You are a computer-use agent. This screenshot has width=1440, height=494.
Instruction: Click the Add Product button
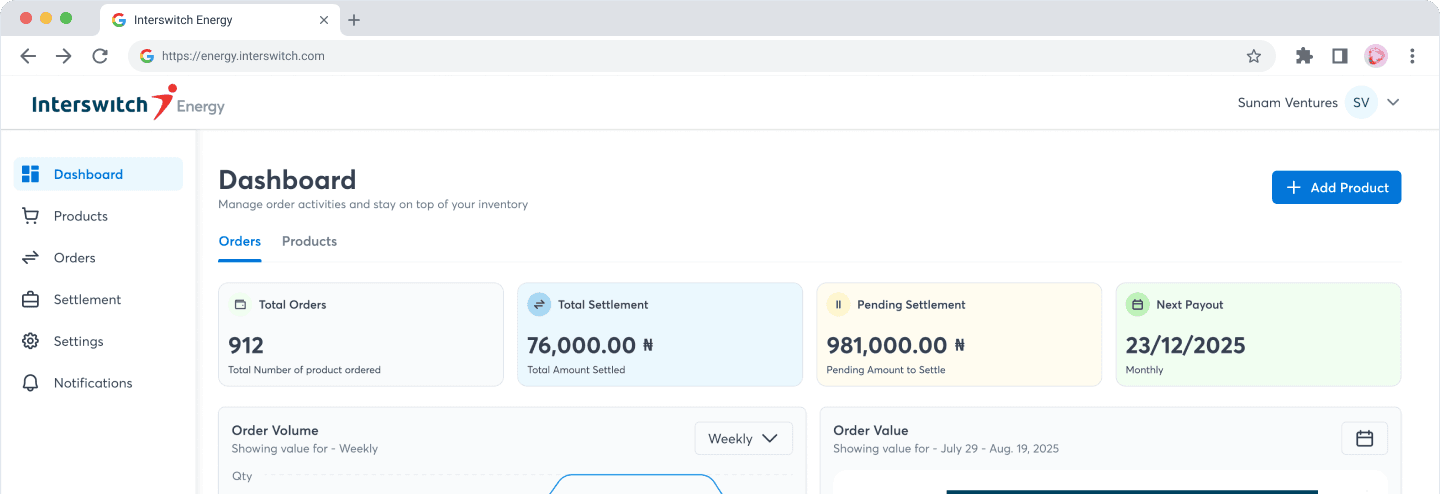pyautogui.click(x=1336, y=187)
